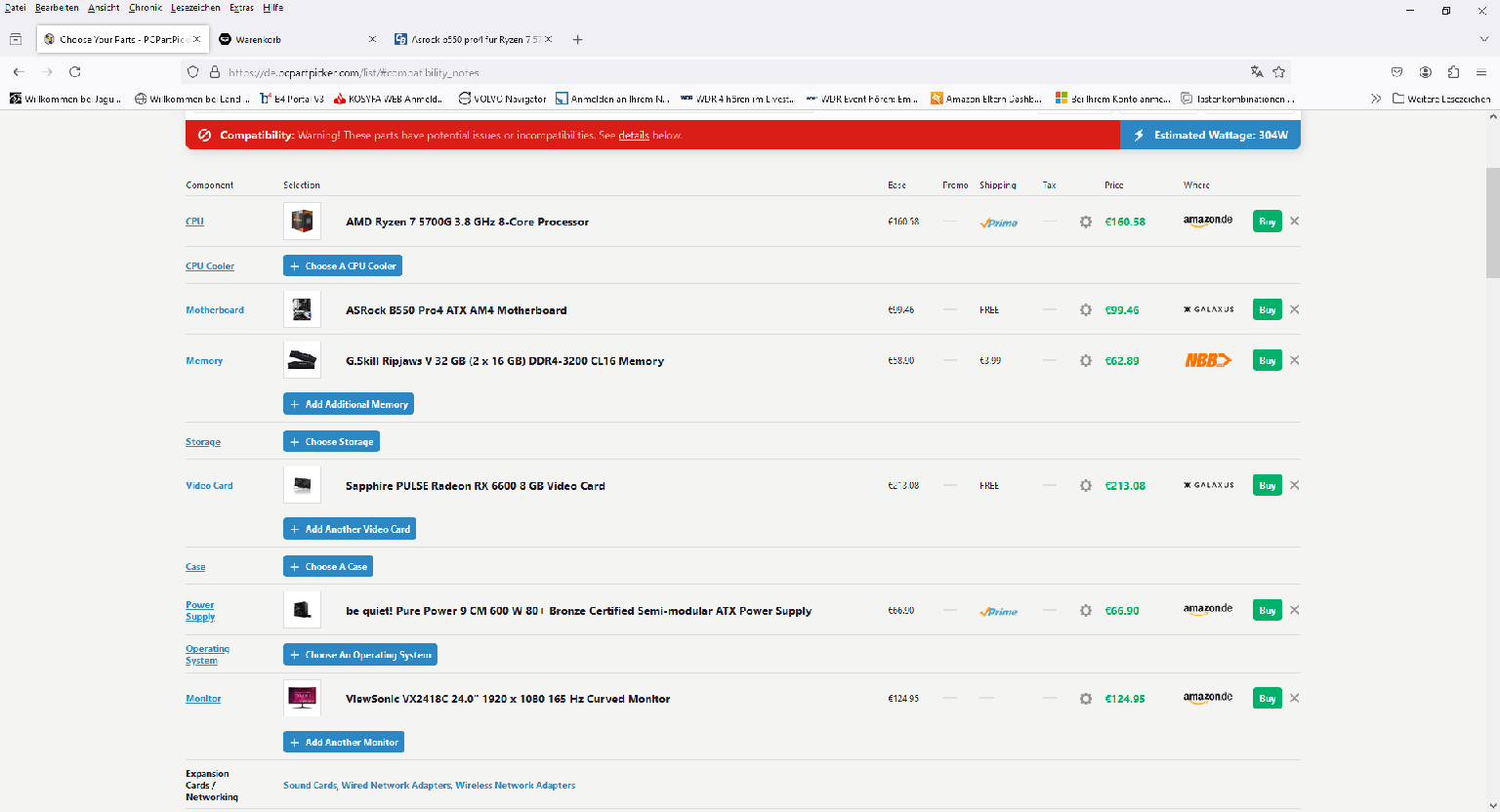Open the Motherboard component link

click(215, 310)
